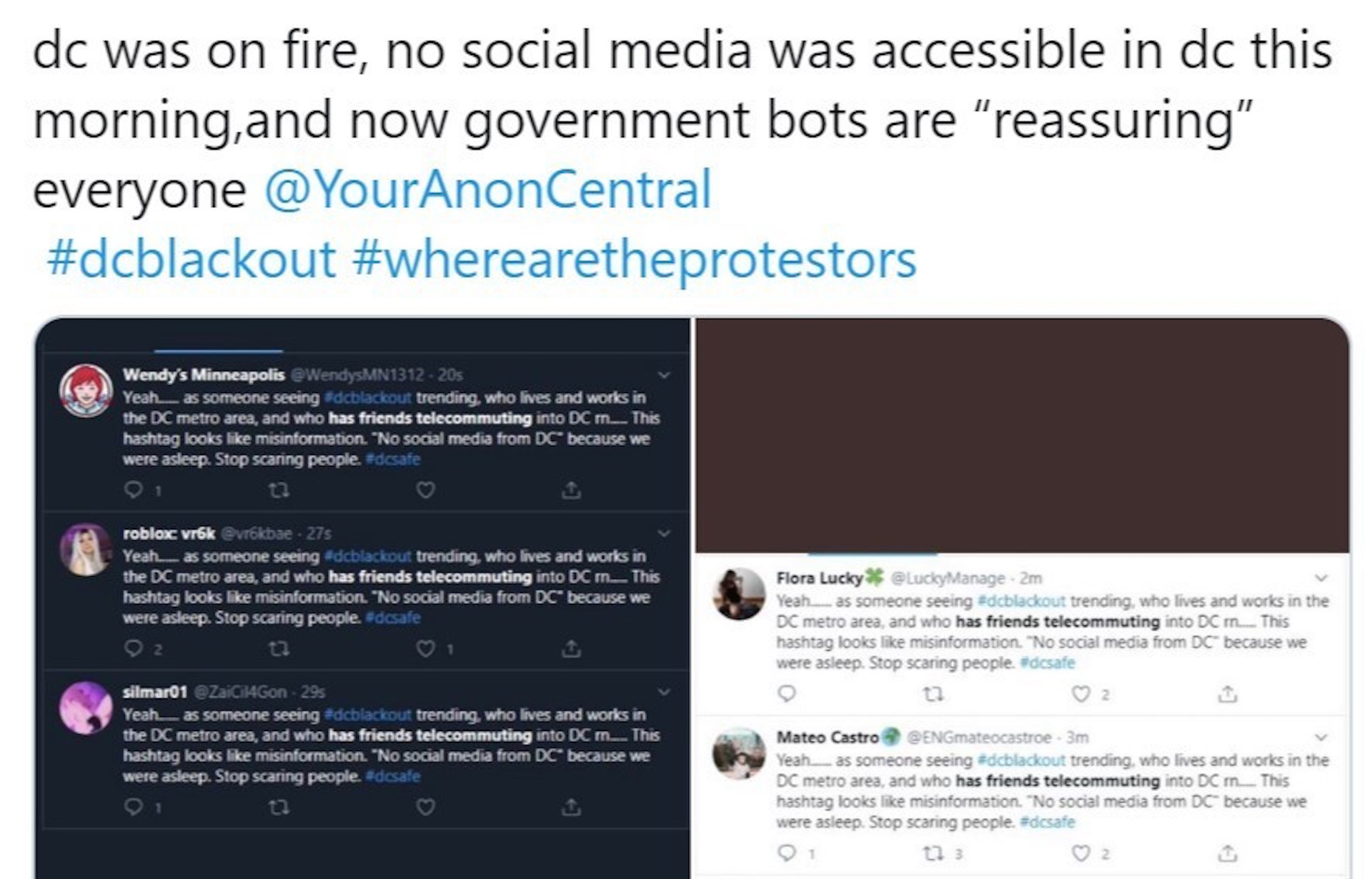View the Wendy's Minneapolis profile avatar
Image resolution: width=1372 pixels, height=879 pixels.
click(86, 391)
